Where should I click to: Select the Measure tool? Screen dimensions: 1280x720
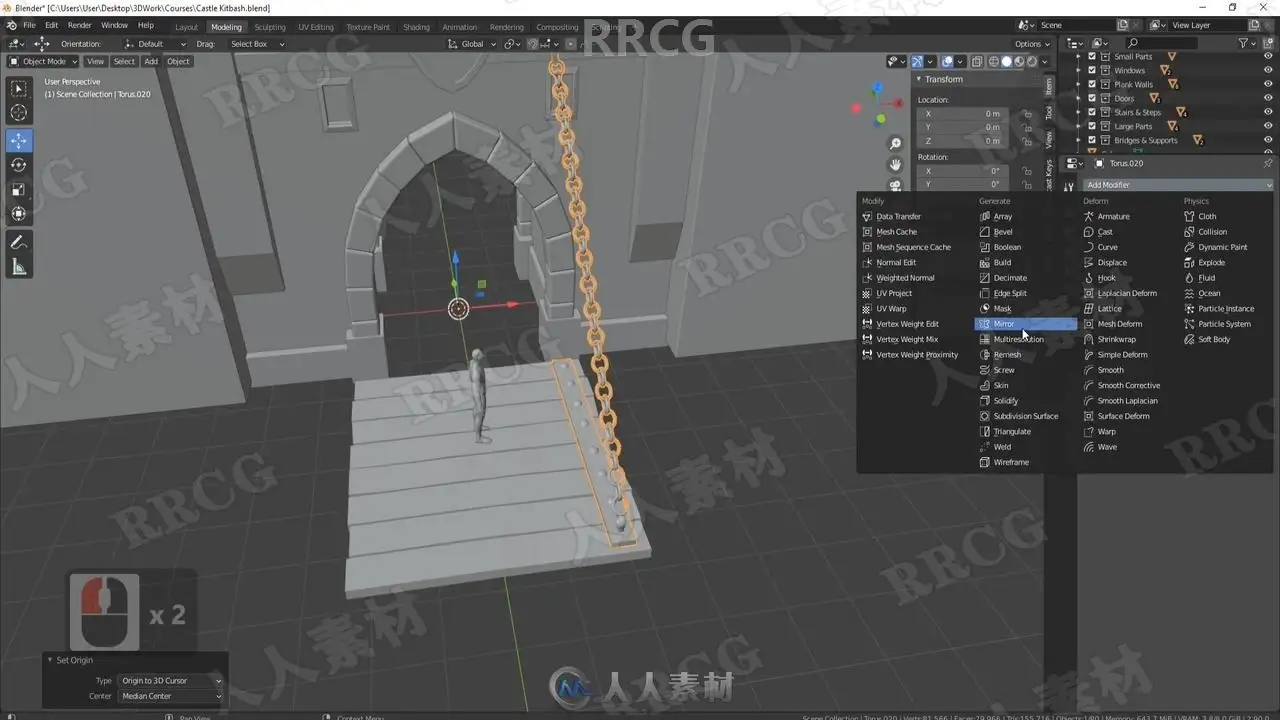pos(19,266)
